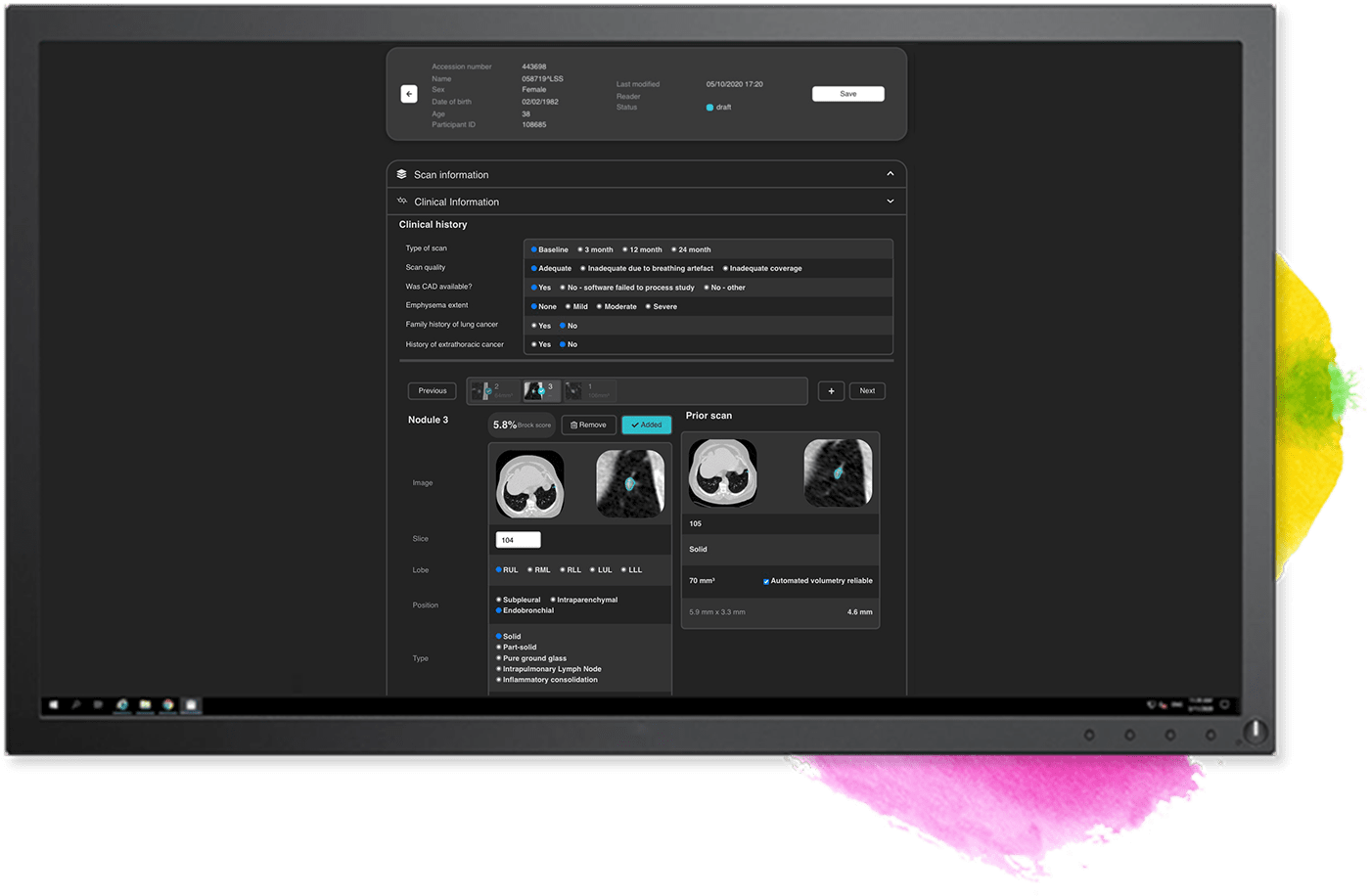
Task: Click the trash icon on the Remove button
Action: coord(572,425)
